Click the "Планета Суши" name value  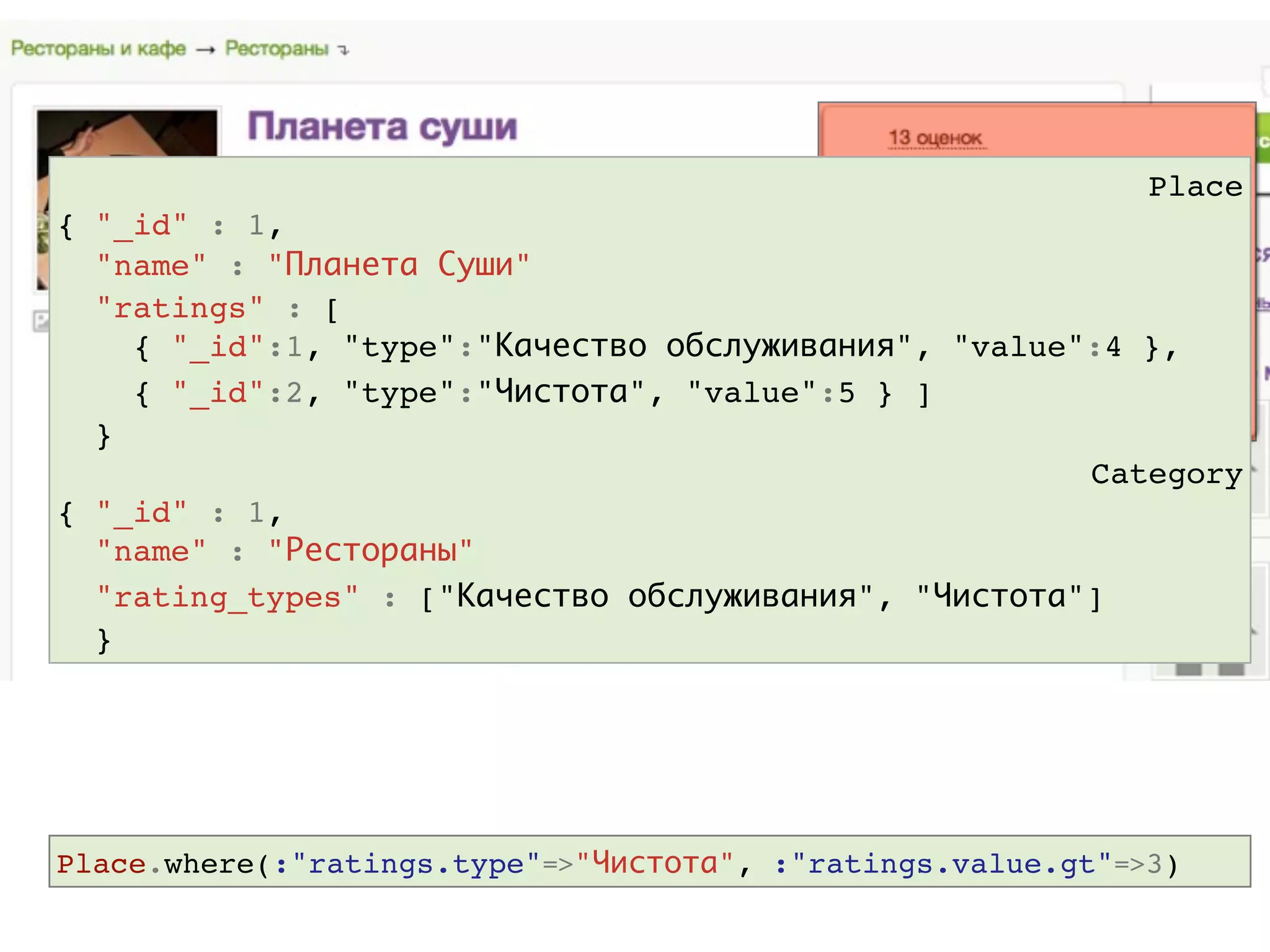pos(399,265)
